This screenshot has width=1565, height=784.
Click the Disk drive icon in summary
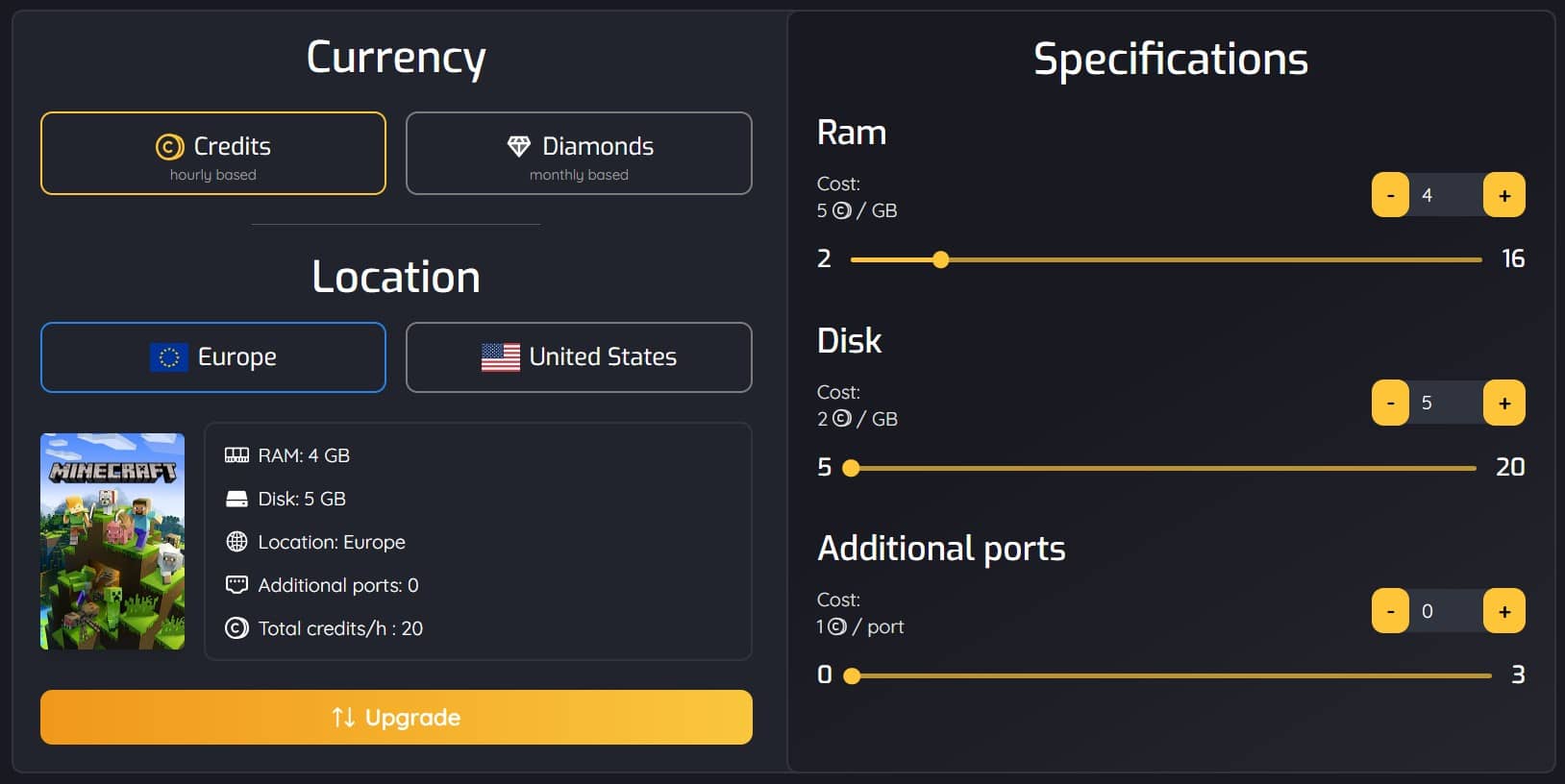(236, 498)
